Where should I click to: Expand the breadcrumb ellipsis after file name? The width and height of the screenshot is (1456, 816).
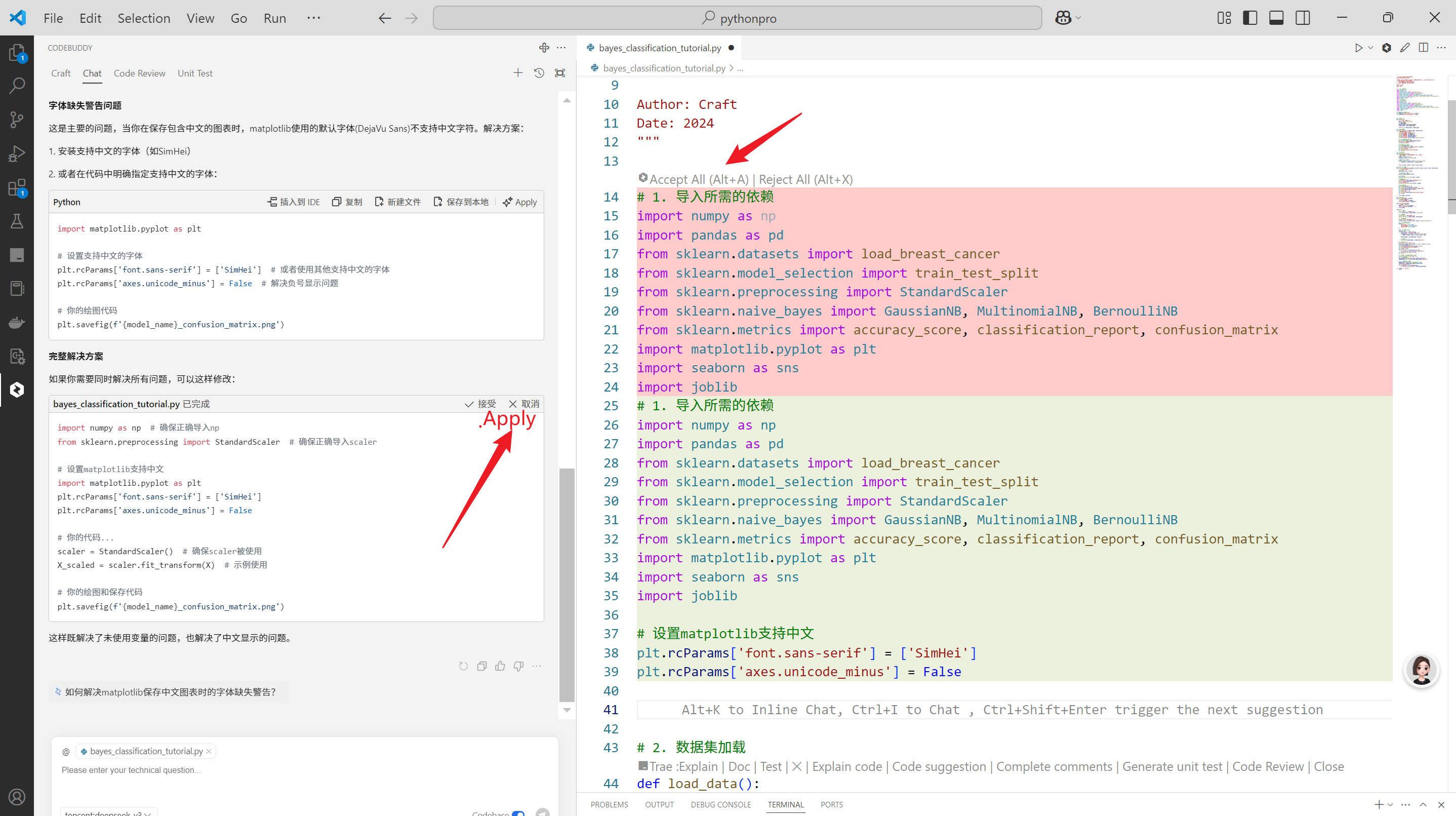pos(741,68)
